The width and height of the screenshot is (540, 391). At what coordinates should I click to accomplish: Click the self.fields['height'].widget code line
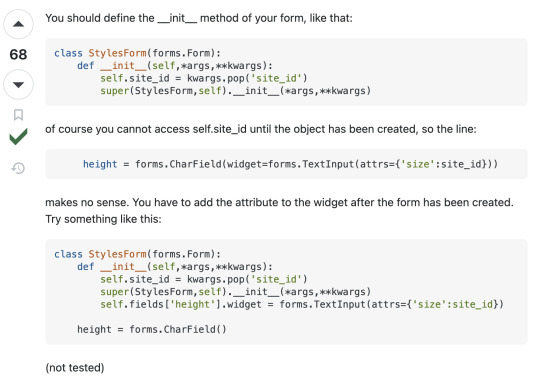[302, 304]
